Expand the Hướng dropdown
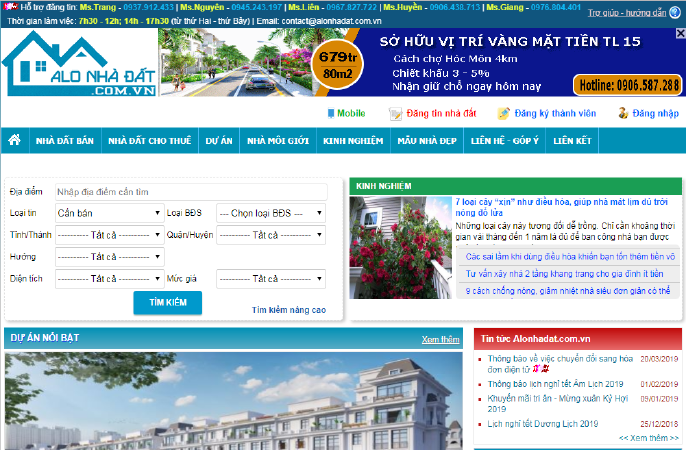 click(109, 257)
